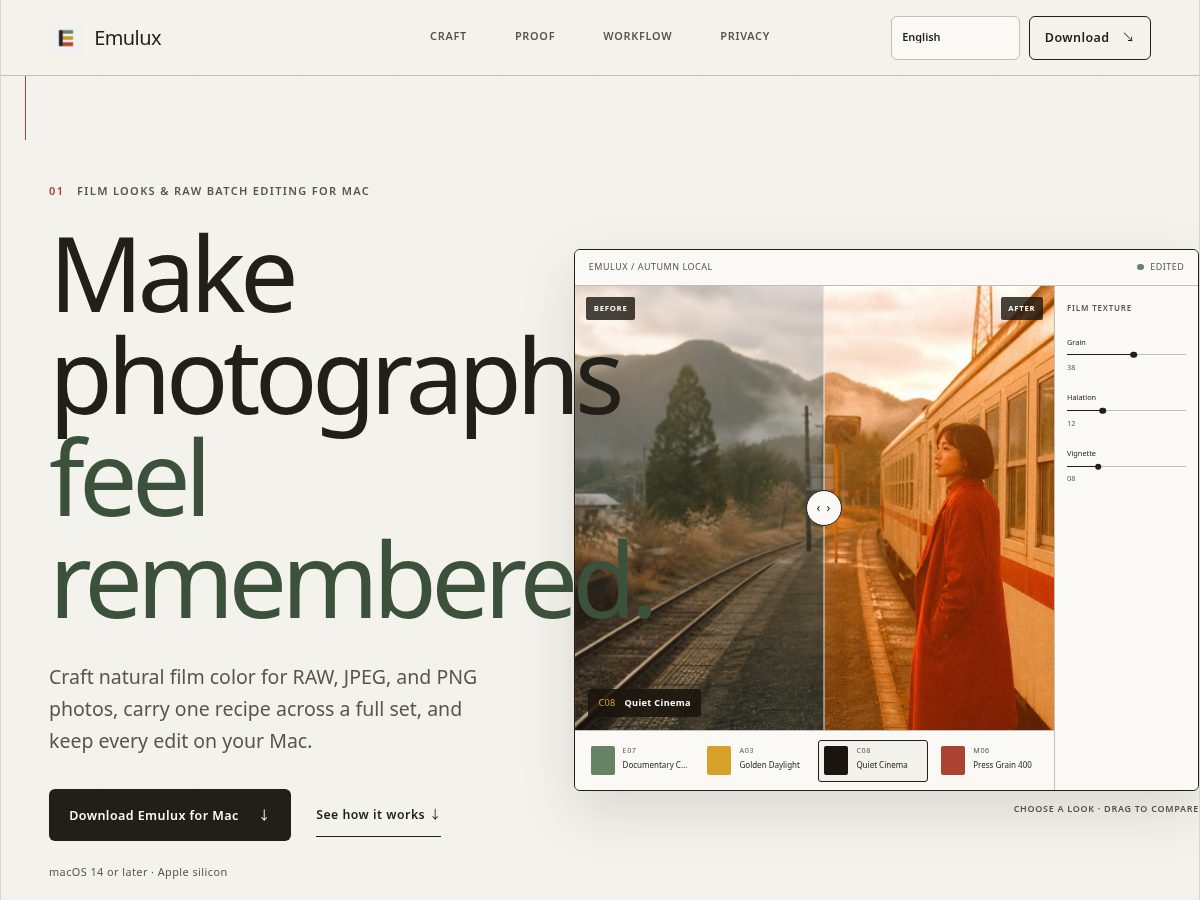Click the EMULUX / AUTUMN LOCAL title
This screenshot has height=900, width=1200.
[x=650, y=267]
